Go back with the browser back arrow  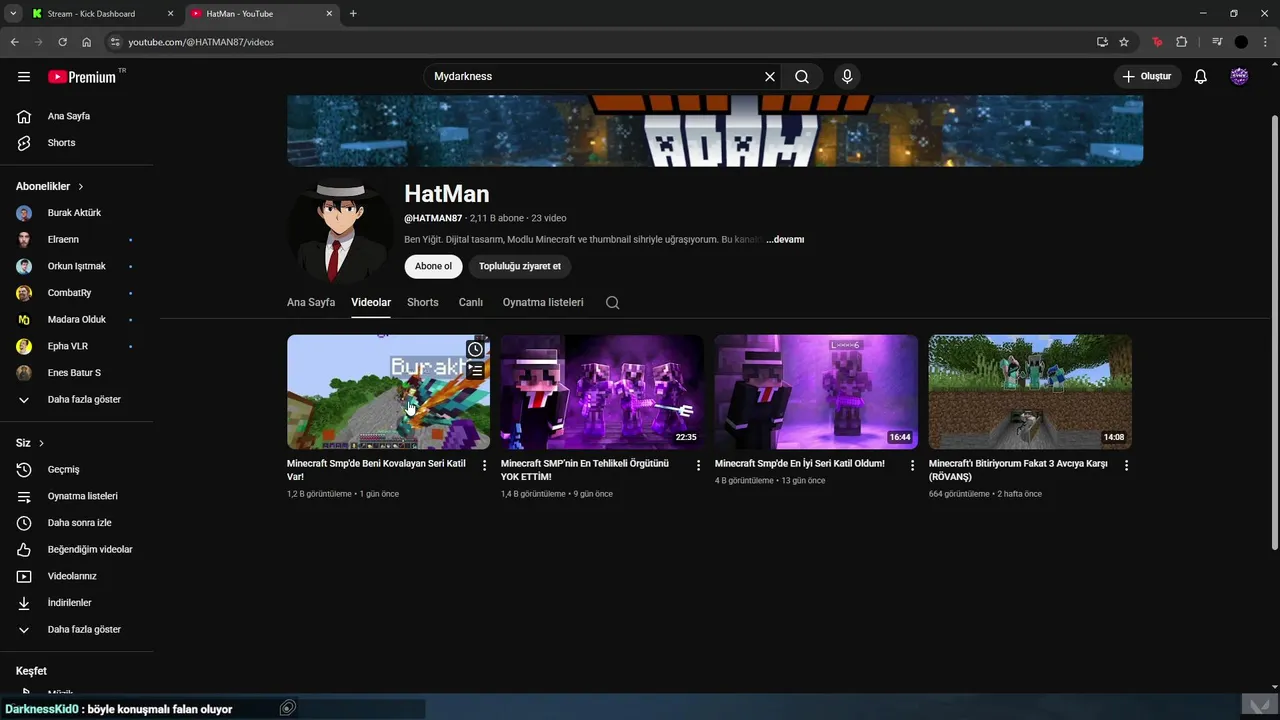14,42
